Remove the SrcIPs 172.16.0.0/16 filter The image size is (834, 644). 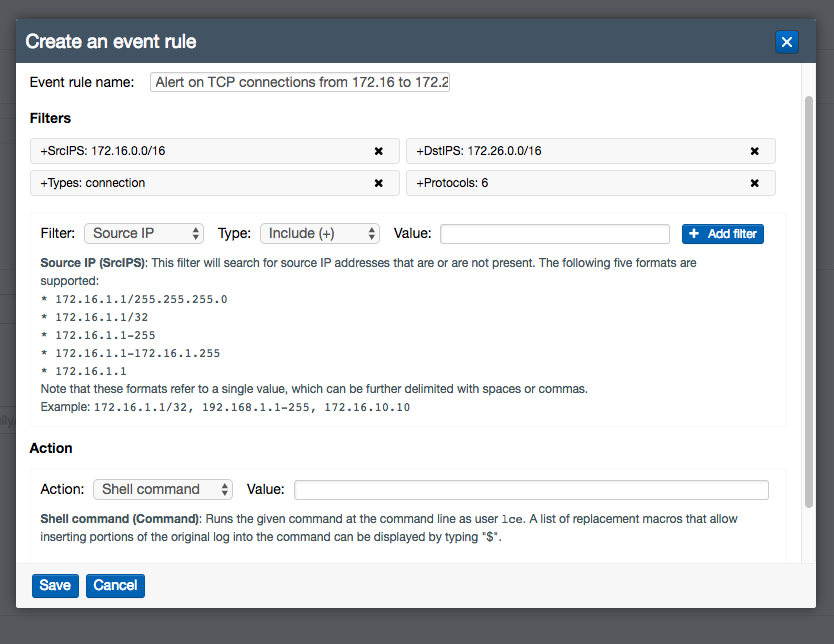click(x=379, y=150)
